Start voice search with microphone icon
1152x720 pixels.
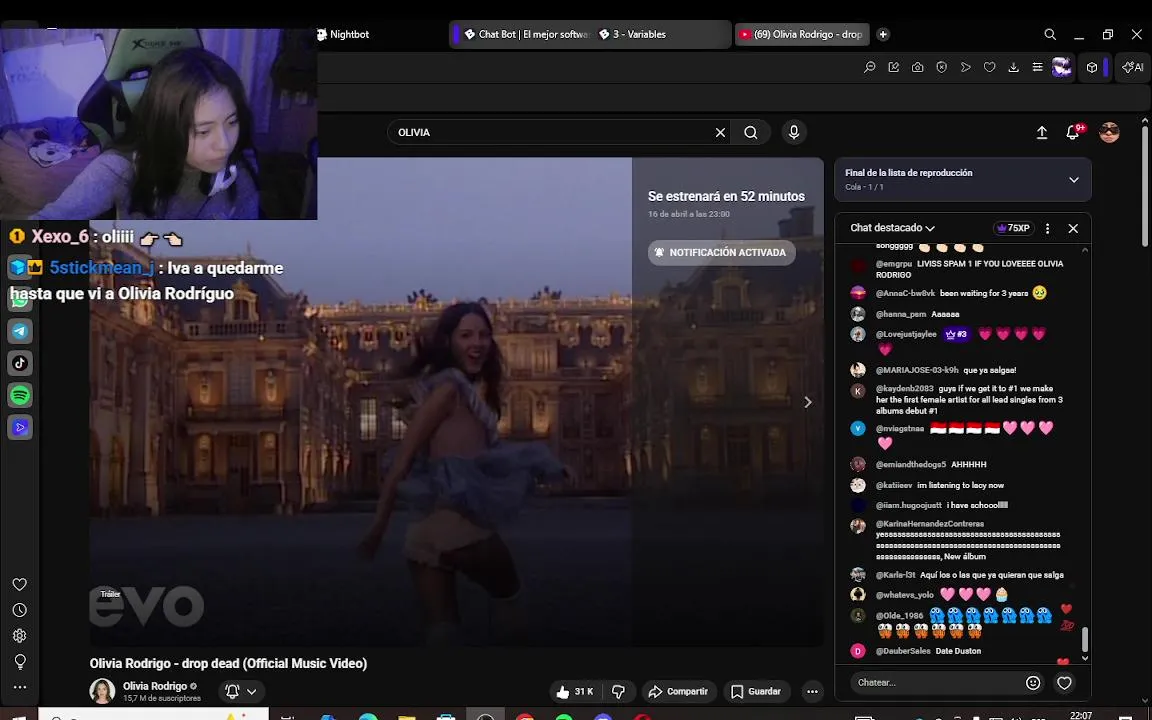coord(793,132)
